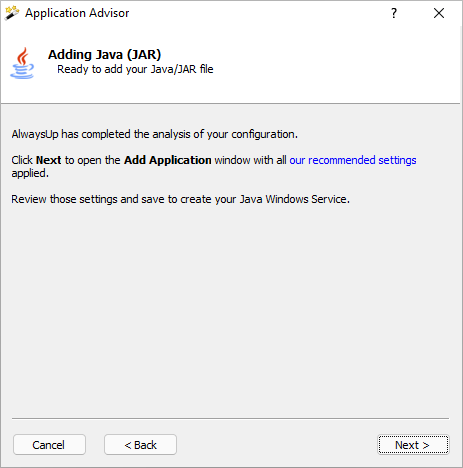Click the 'Application Advisor' window title

click(77, 13)
